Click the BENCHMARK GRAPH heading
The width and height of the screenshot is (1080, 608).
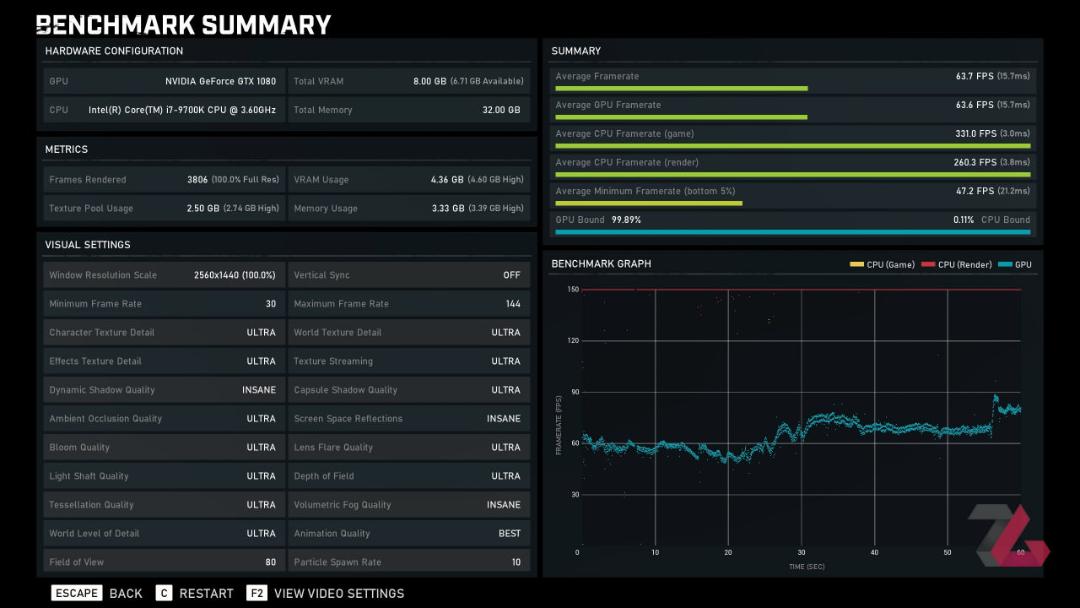[601, 264]
